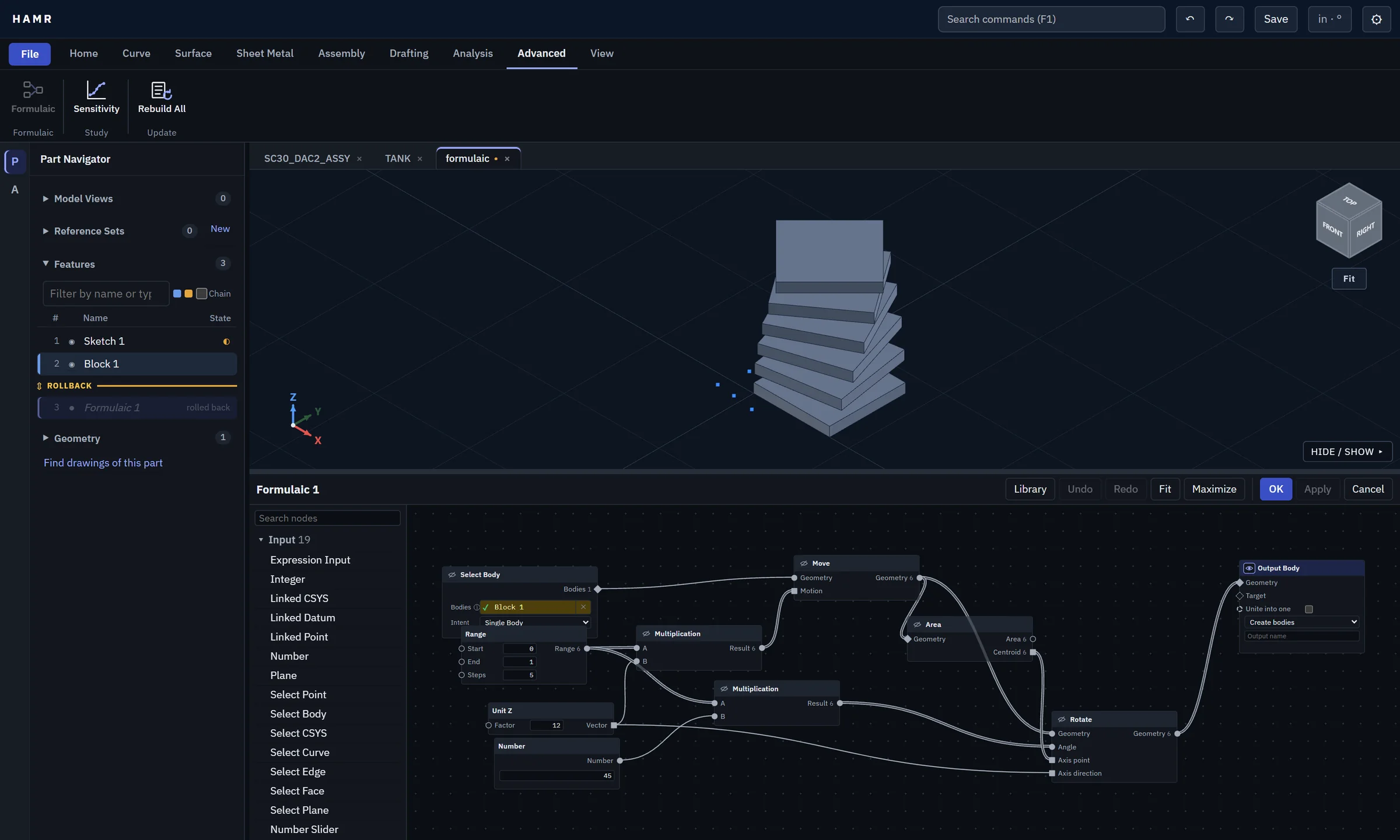Open the Create bodies dropdown

1302,622
